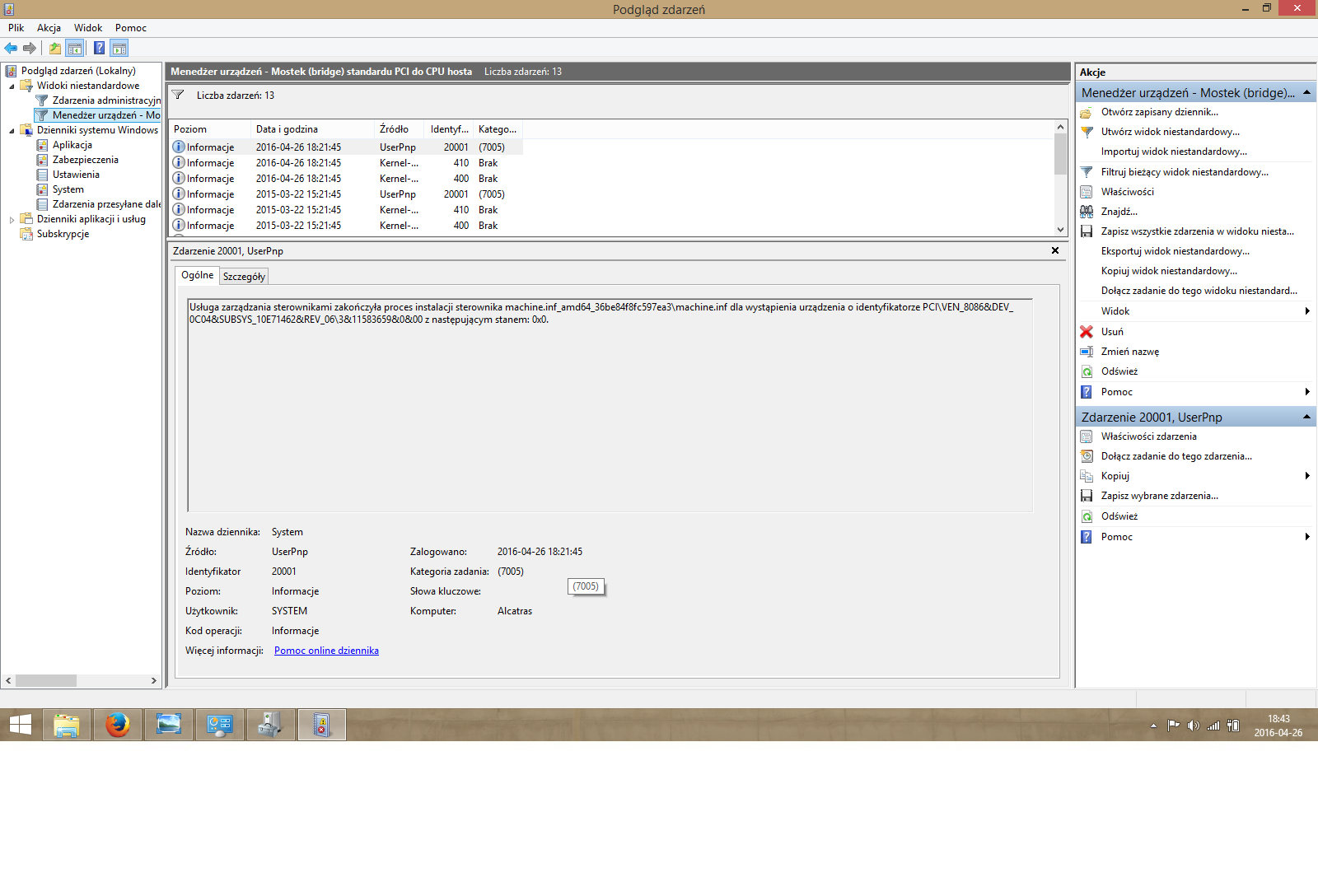Click the filter funnel icon beside Liczba zdarzeń
Image resolution: width=1318 pixels, height=896 pixels.
pyautogui.click(x=178, y=95)
